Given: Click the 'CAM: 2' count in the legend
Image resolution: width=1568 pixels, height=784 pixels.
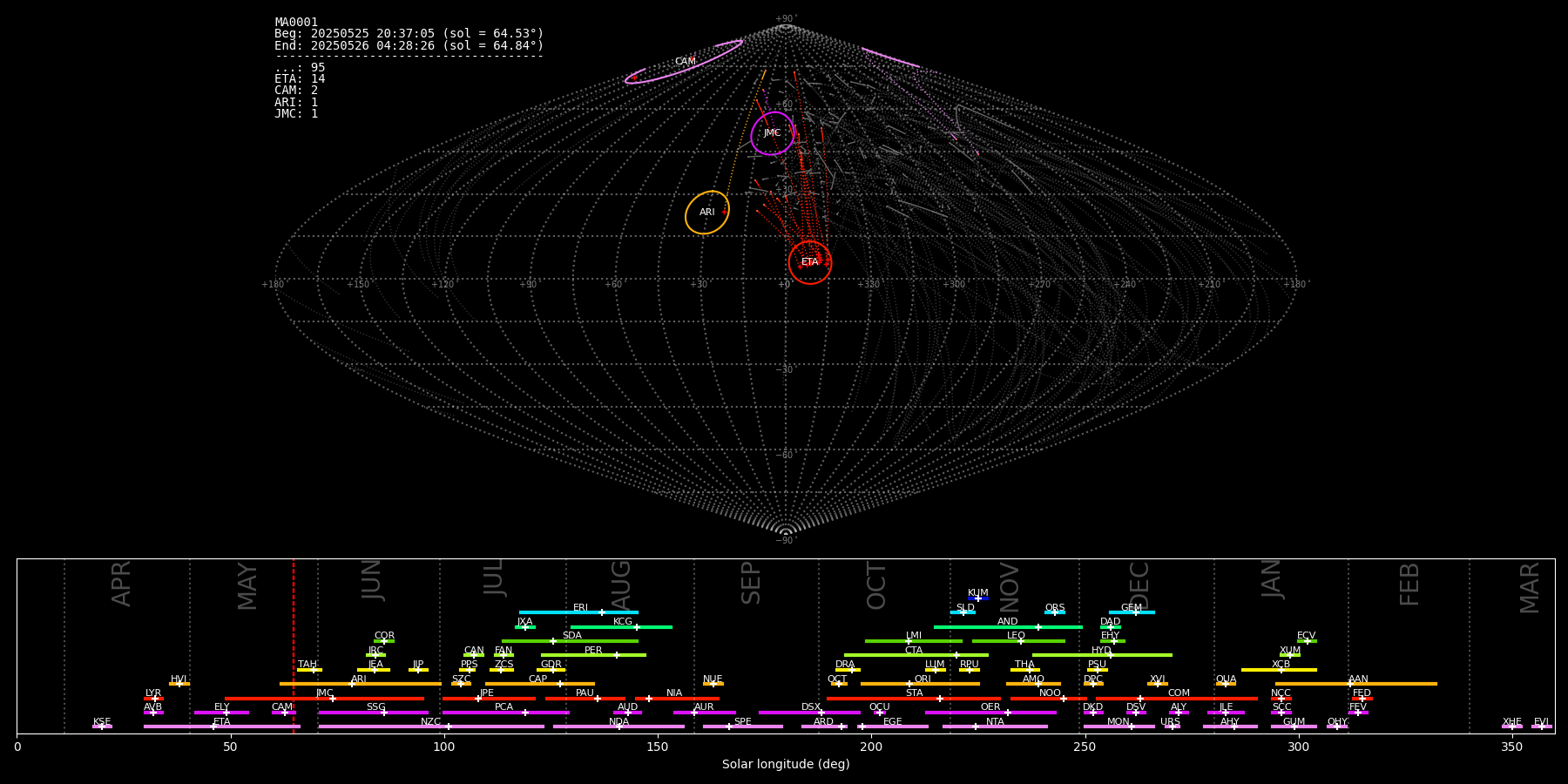Looking at the screenshot, I should click(x=296, y=91).
